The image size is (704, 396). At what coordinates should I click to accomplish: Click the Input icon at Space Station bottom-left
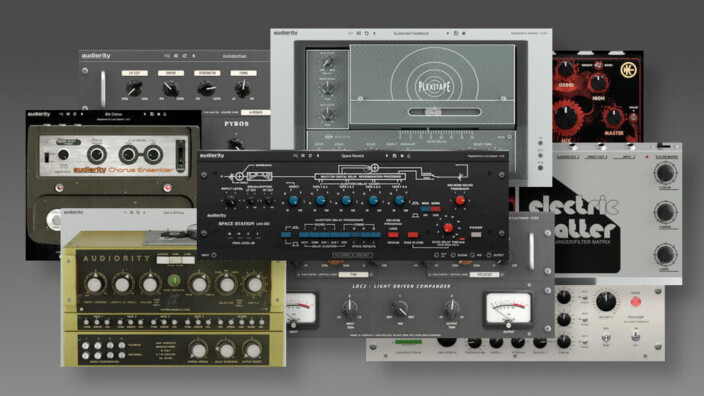tap(214, 255)
